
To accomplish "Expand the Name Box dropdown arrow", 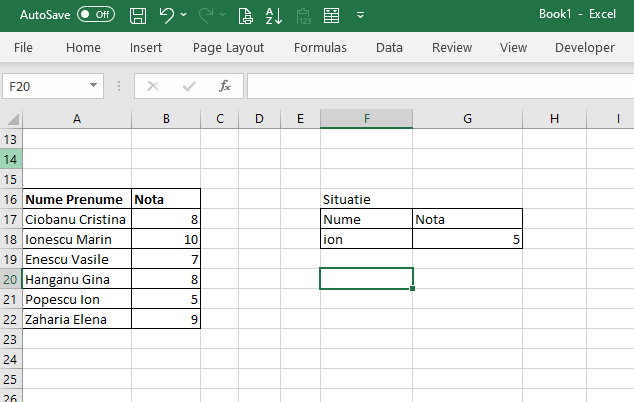I will 93,87.
